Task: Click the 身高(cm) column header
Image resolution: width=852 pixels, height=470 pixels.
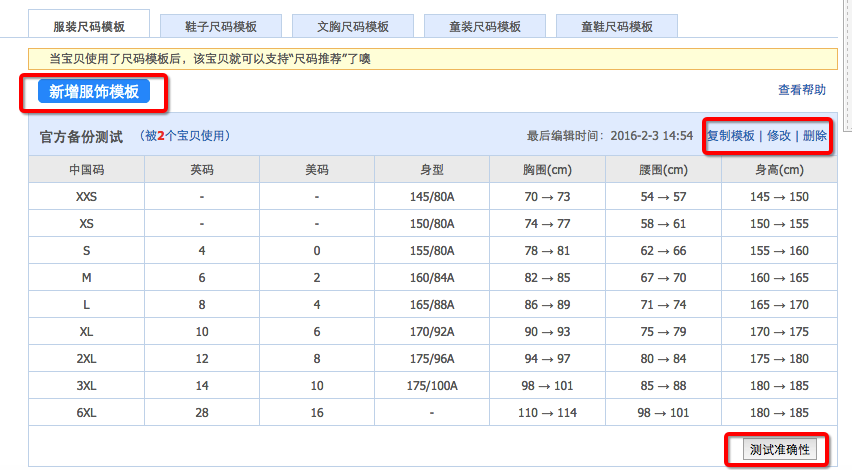Action: click(x=779, y=170)
